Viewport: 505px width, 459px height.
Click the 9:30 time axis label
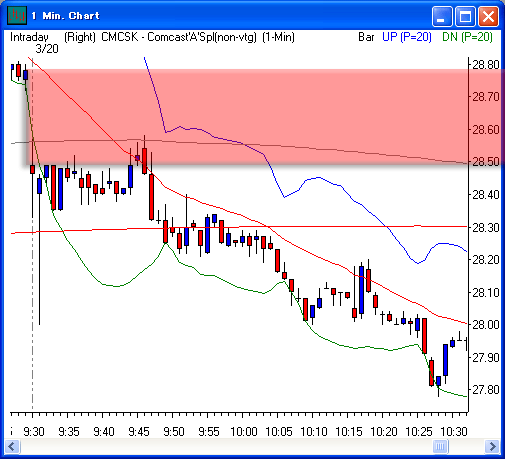click(34, 432)
